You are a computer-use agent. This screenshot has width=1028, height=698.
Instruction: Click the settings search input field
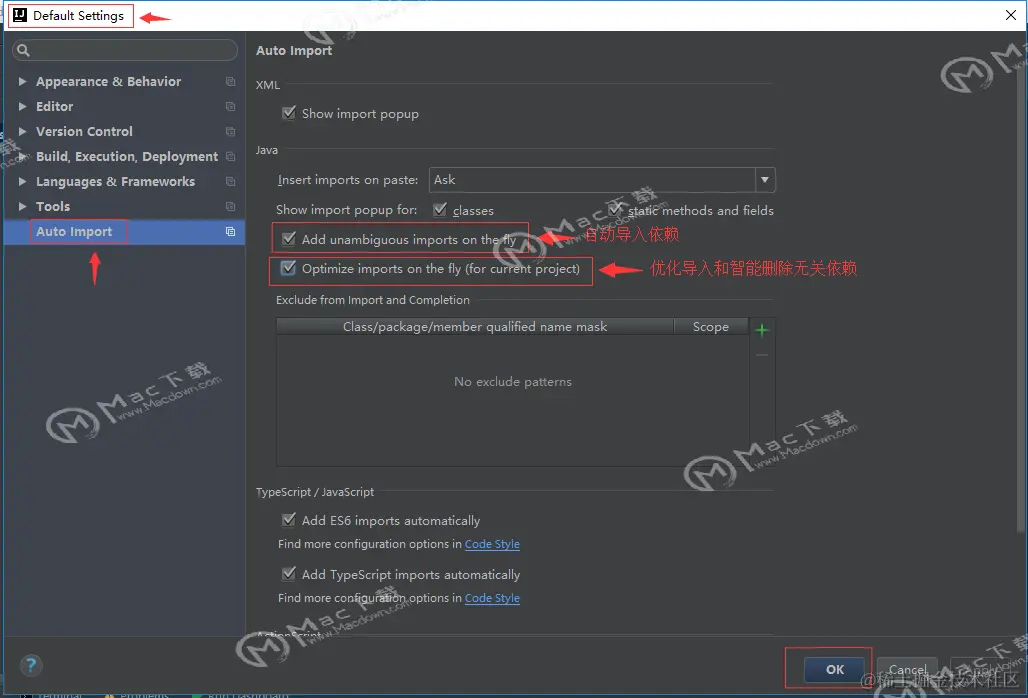click(x=125, y=50)
